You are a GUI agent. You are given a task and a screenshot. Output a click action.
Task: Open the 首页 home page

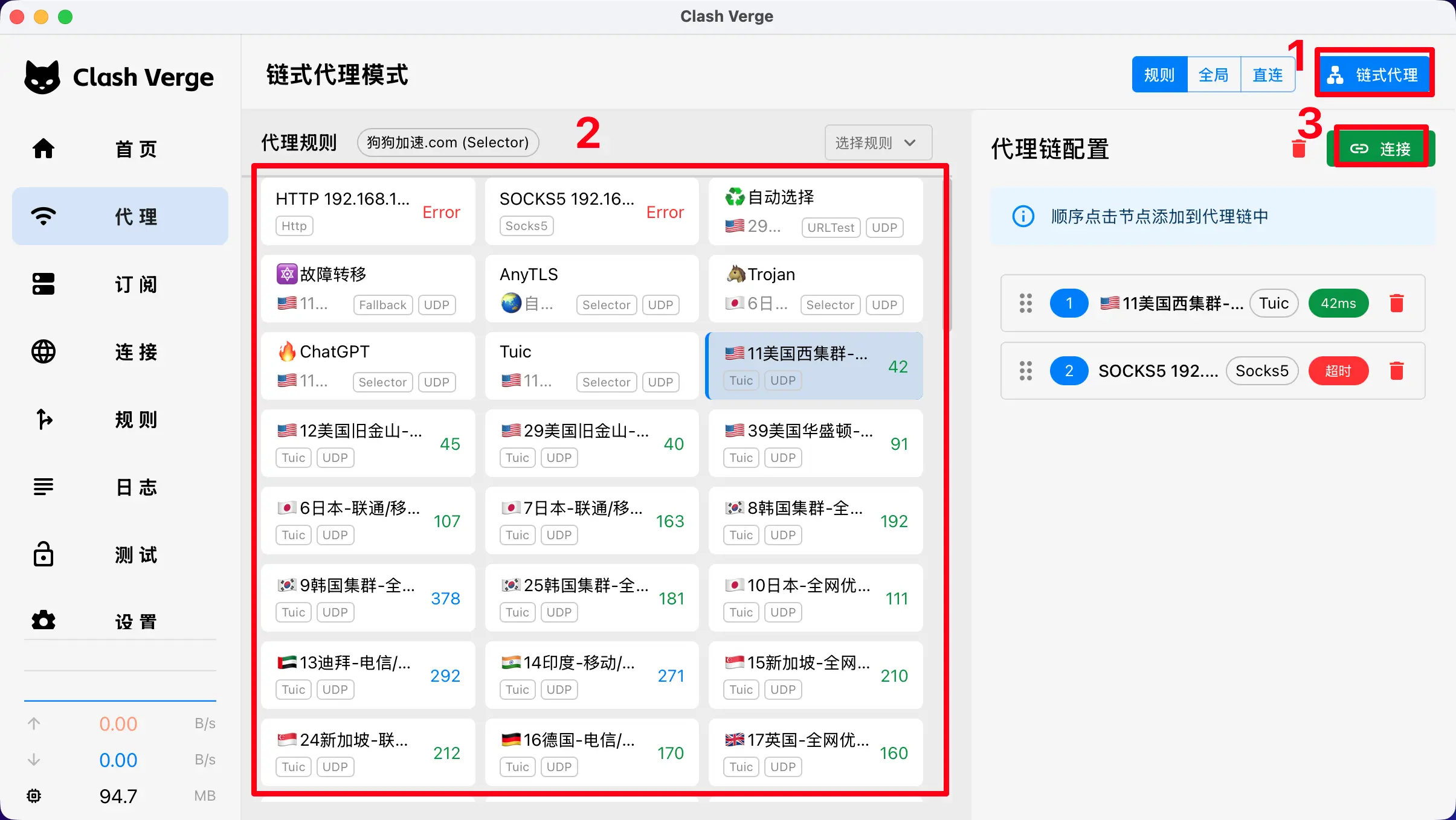120,149
